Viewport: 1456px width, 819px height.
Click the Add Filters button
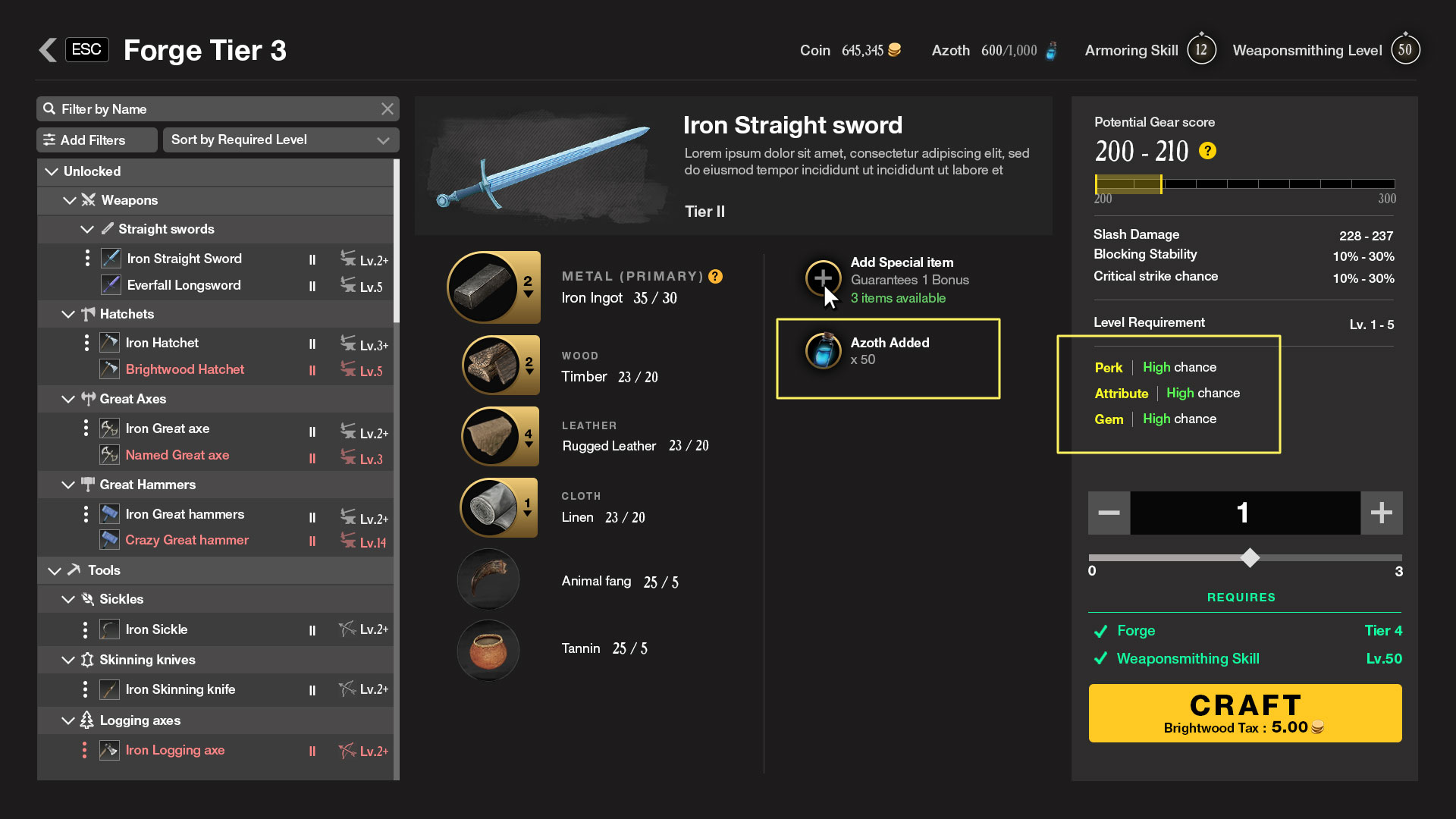coord(96,140)
